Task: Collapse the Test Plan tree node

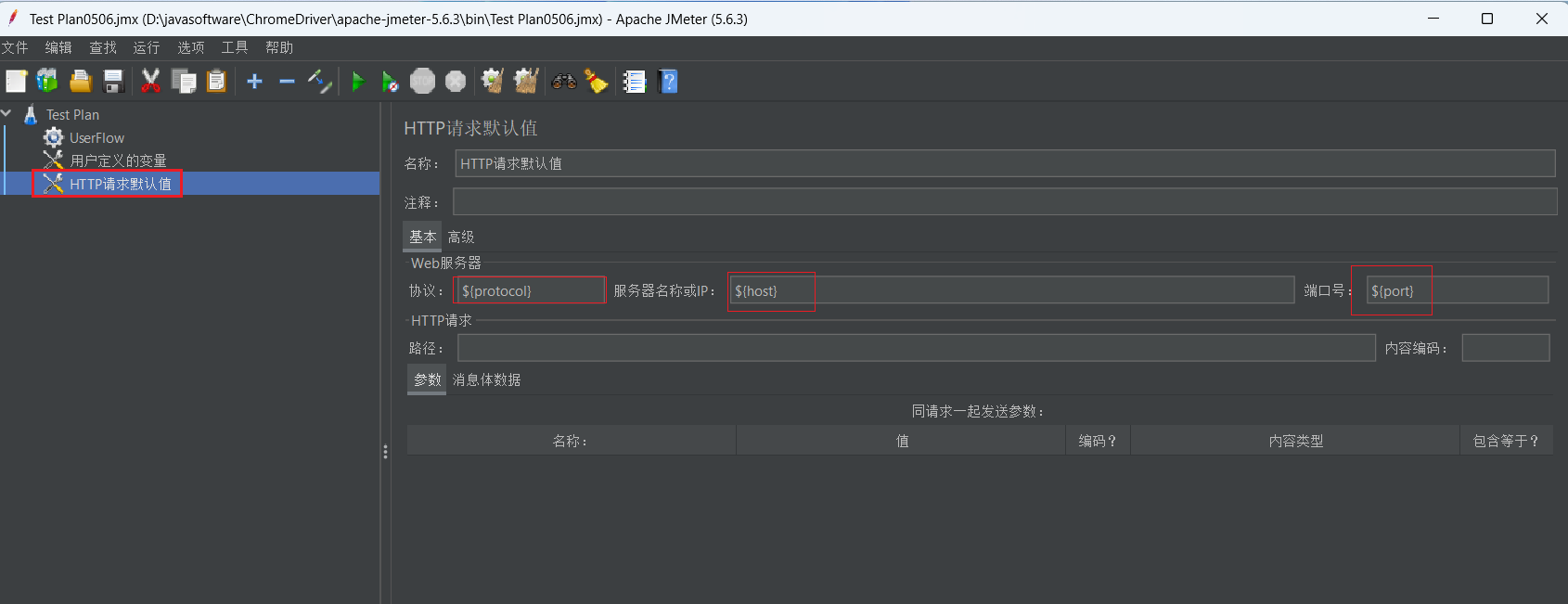Action: (7, 113)
